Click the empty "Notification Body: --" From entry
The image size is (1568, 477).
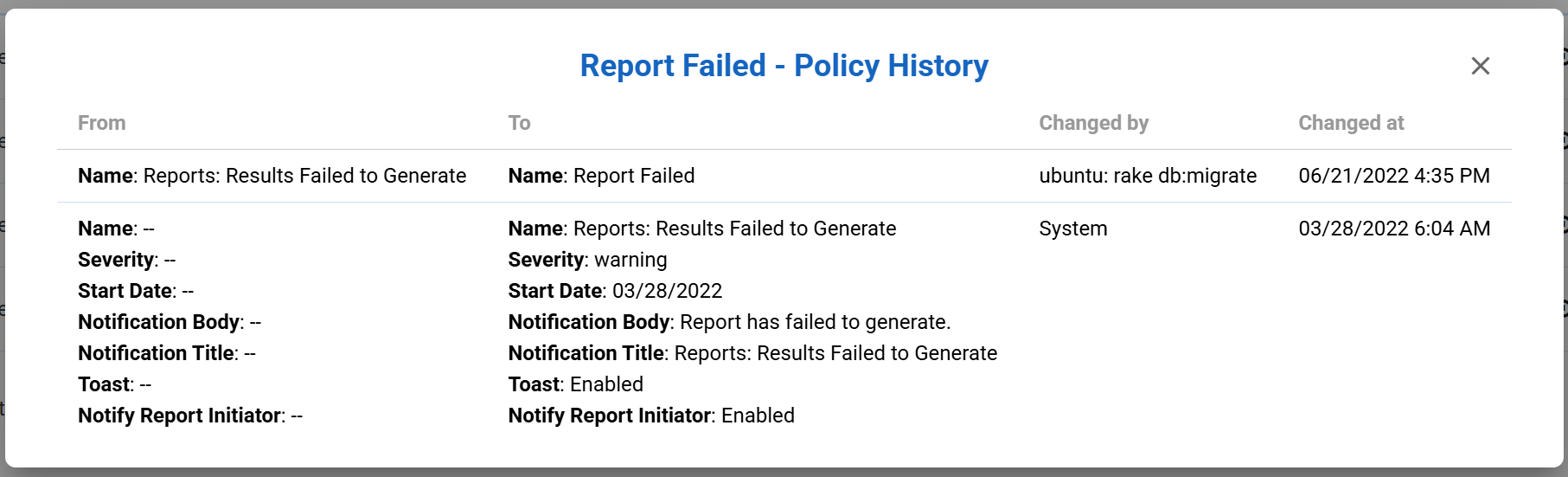tap(170, 322)
